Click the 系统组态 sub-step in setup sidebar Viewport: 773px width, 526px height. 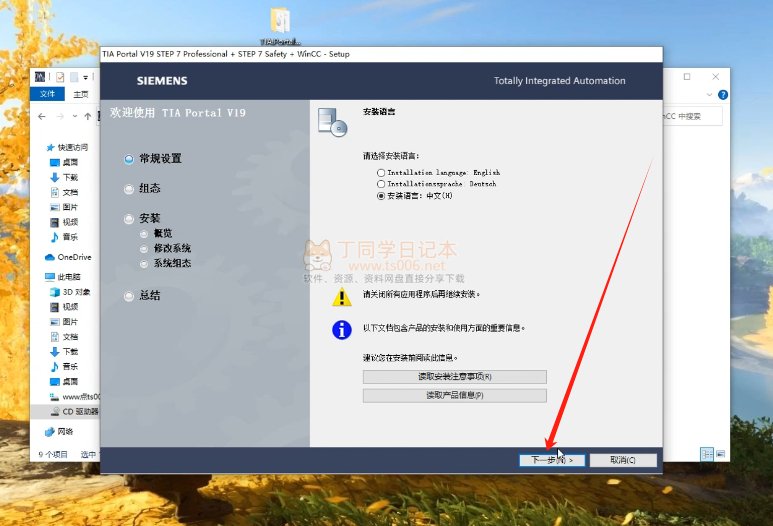(x=165, y=263)
